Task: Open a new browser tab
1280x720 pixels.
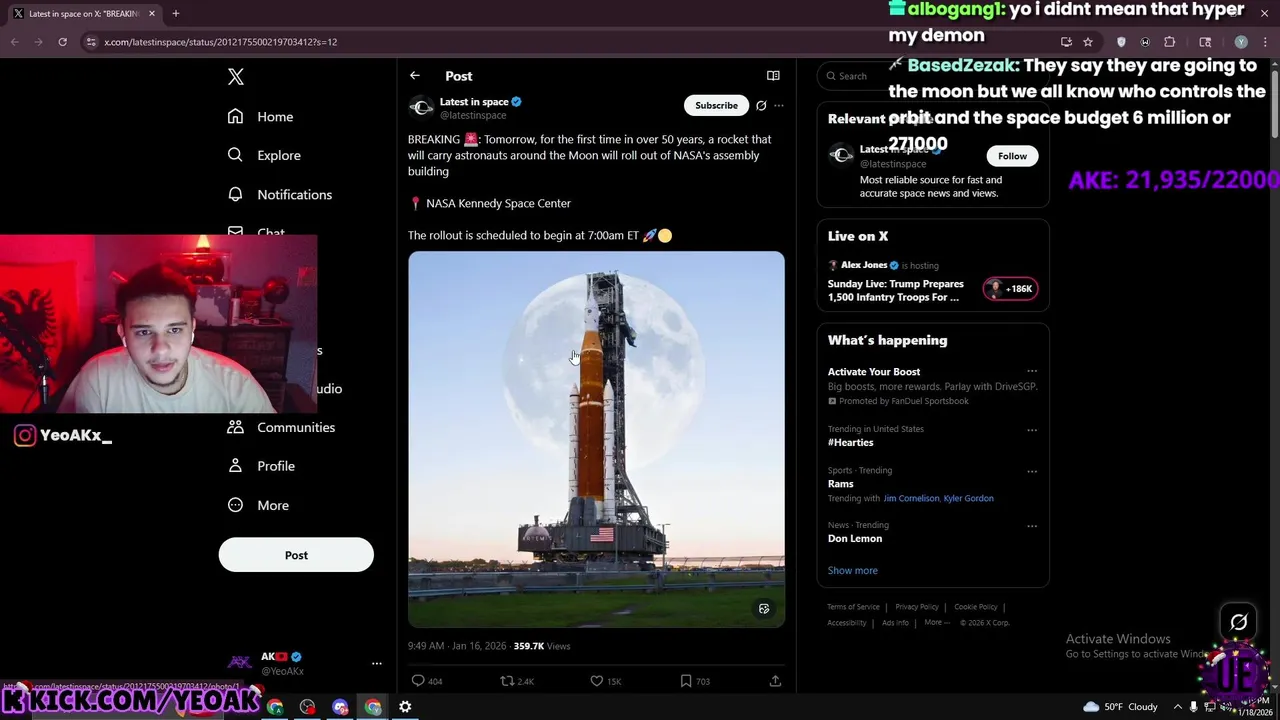Action: 176,14
